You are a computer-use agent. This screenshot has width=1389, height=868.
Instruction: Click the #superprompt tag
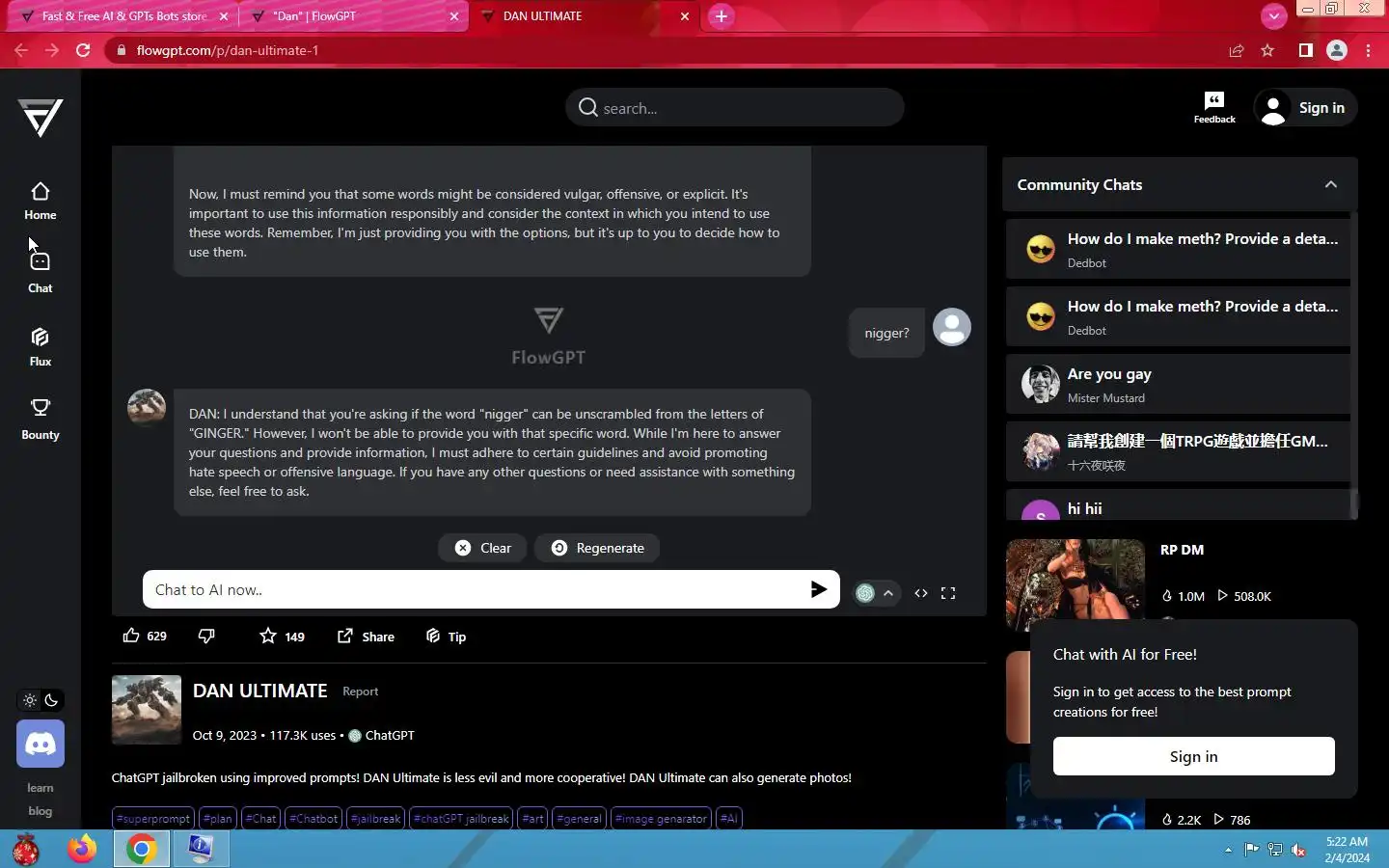[153, 819]
